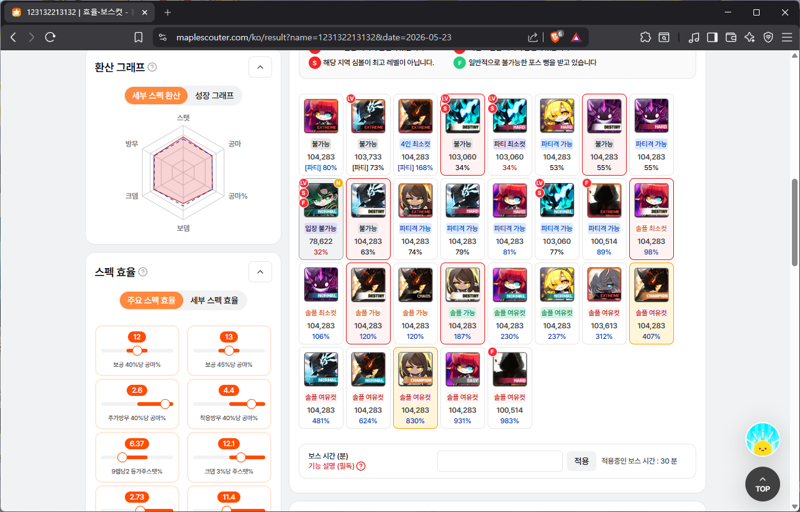Open site settings icon left of the URL

(163, 37)
